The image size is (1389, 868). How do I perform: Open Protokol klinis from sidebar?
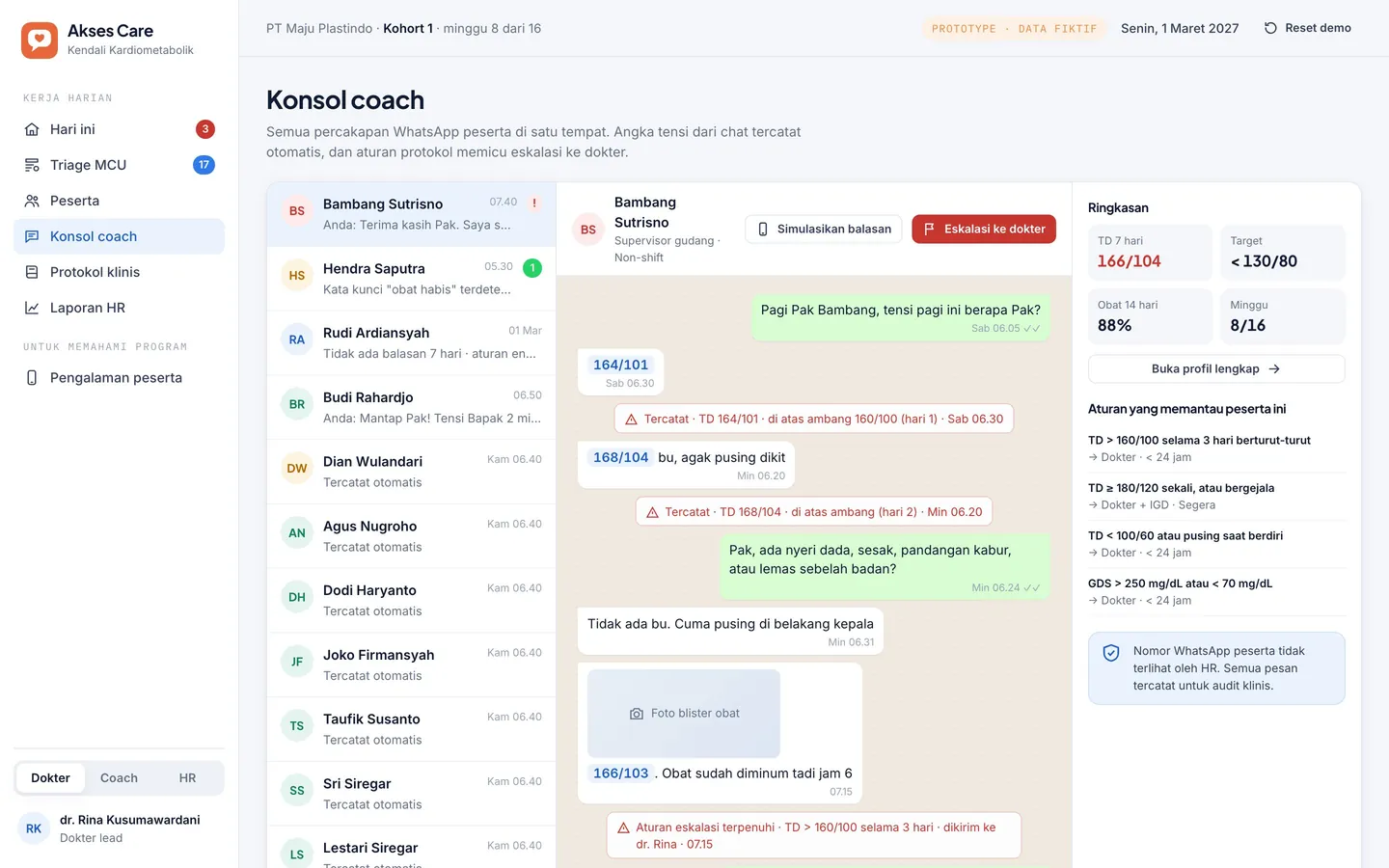[119, 272]
